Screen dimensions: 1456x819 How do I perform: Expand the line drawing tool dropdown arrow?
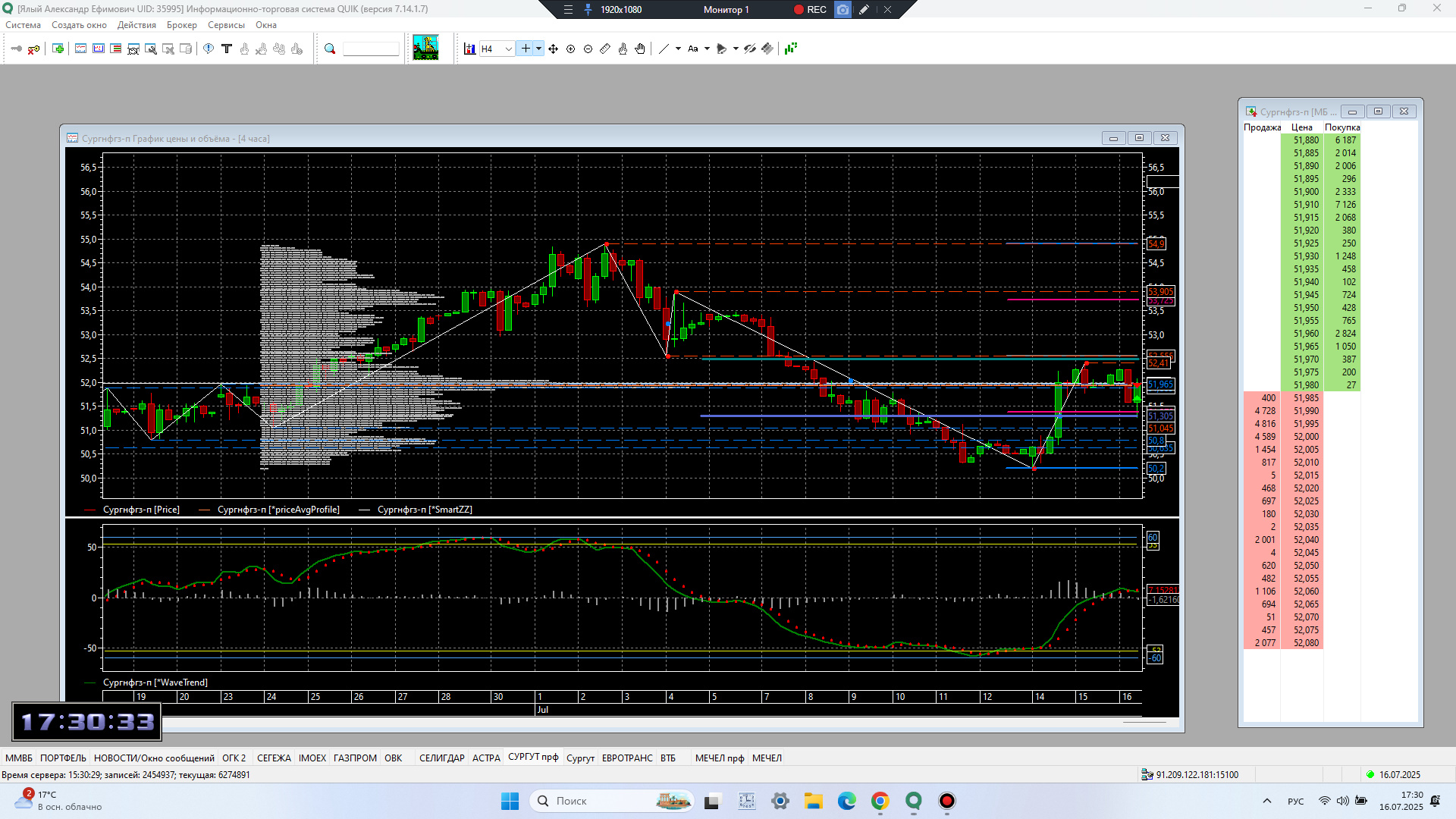[678, 49]
